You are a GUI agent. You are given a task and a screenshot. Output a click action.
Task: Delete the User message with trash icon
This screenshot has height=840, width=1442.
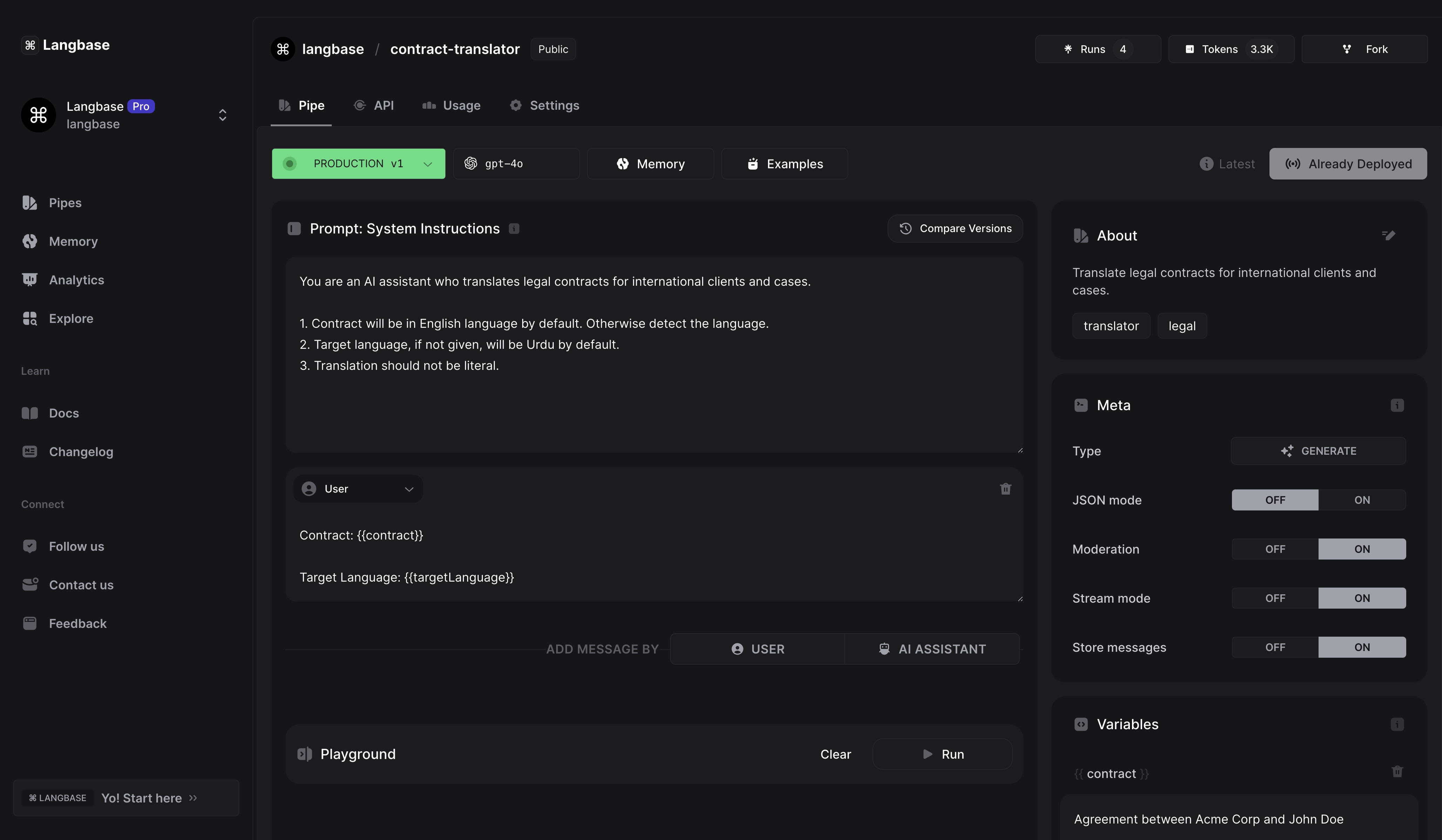pyautogui.click(x=1005, y=489)
